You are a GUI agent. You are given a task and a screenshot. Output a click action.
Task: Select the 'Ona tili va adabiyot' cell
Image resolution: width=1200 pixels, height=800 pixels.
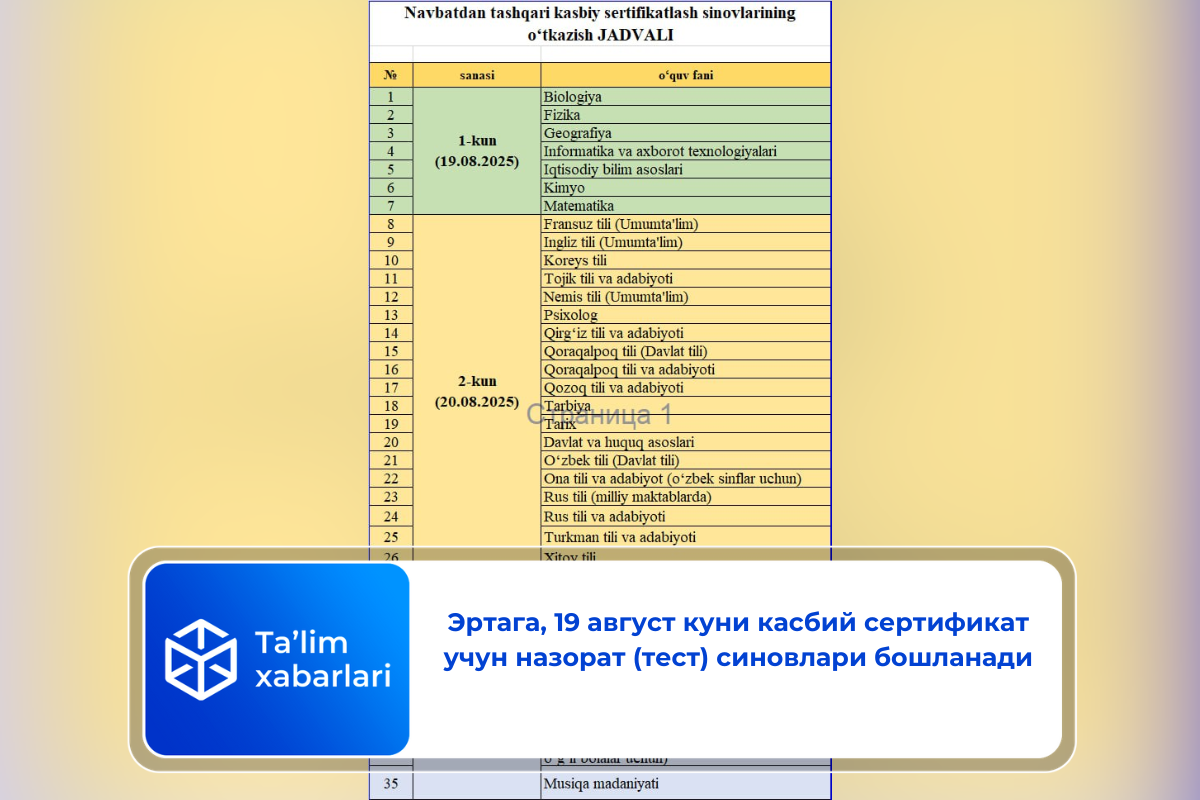tap(686, 478)
